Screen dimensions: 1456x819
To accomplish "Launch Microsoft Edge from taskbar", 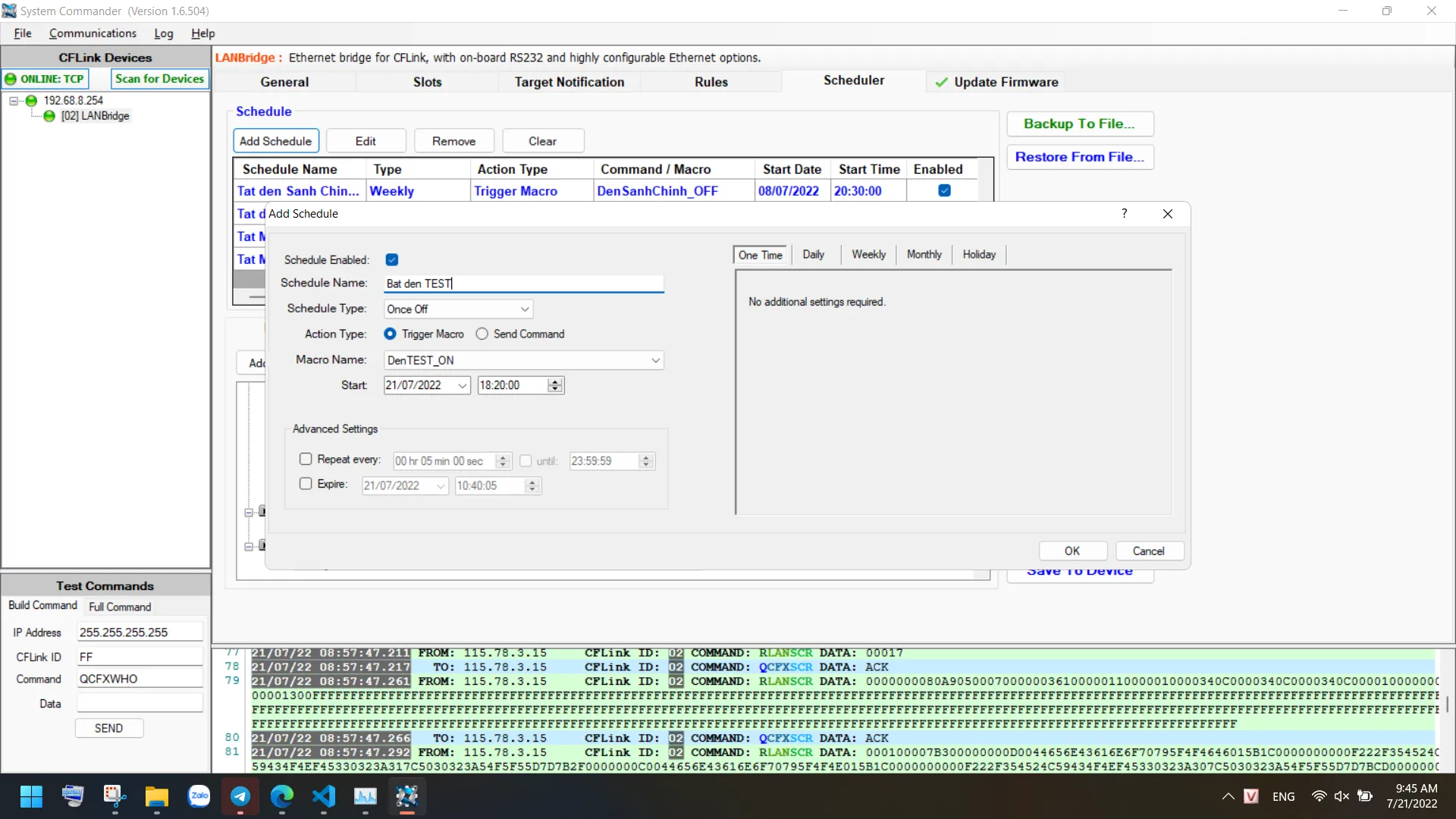I will tap(282, 796).
